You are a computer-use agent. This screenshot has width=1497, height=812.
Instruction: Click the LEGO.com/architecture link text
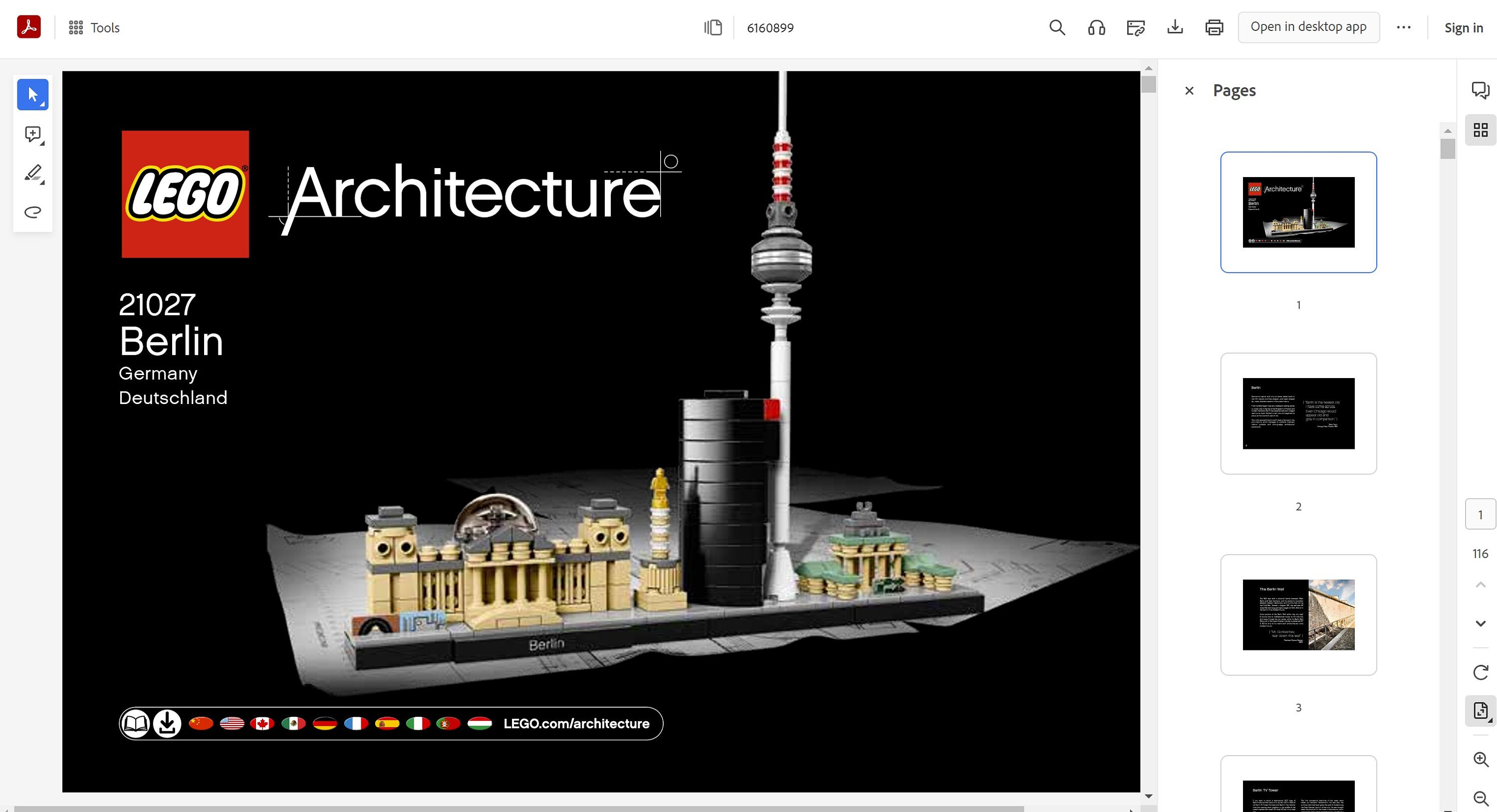pos(576,724)
